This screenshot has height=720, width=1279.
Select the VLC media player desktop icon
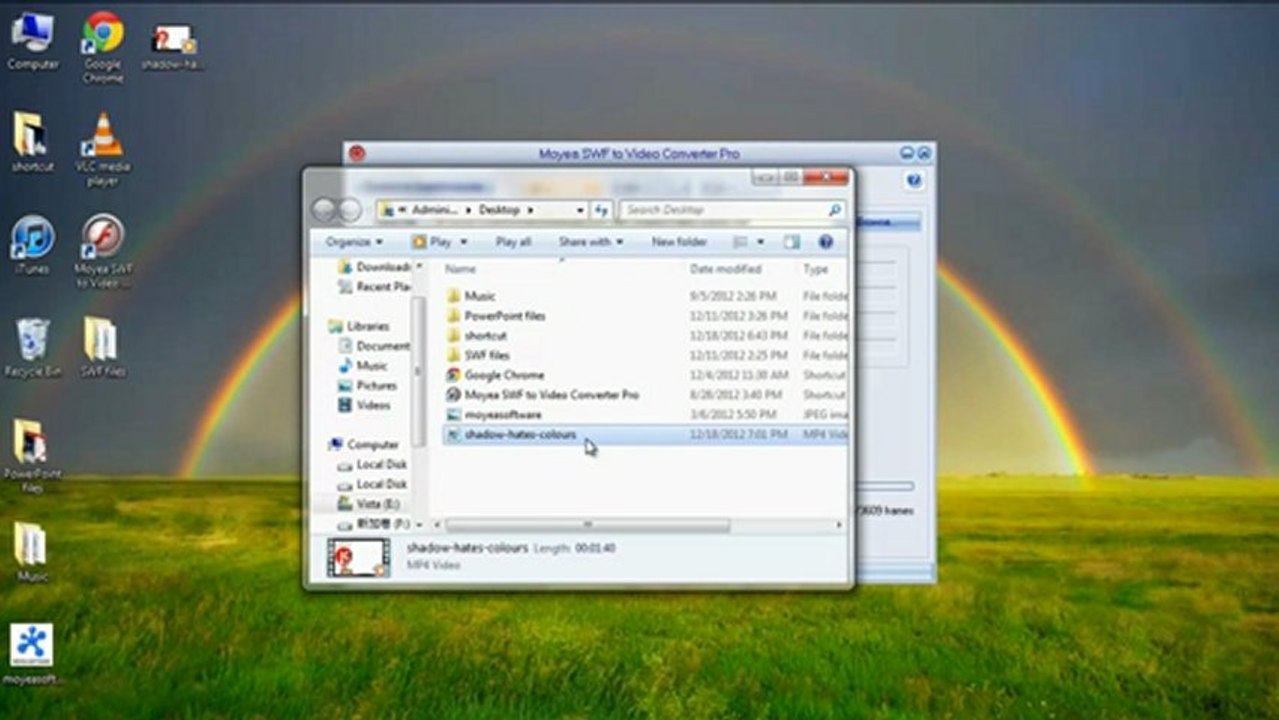[102, 148]
